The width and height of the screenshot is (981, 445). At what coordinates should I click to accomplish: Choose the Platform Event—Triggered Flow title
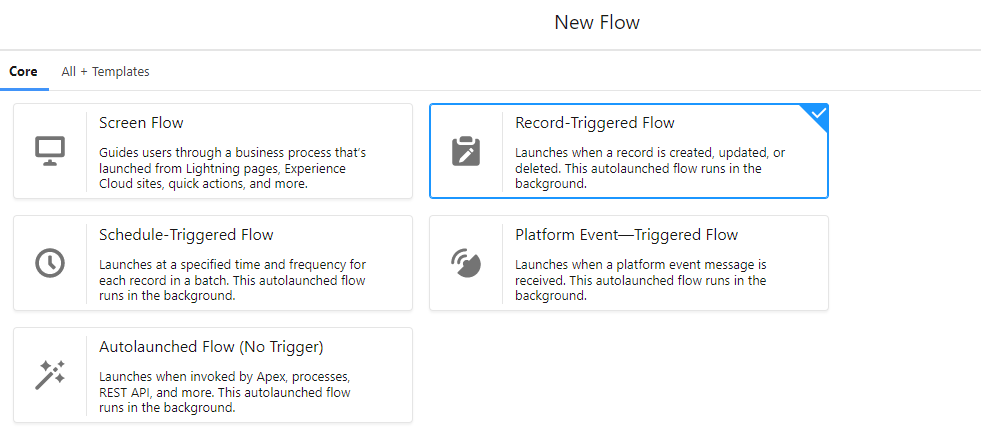626,235
